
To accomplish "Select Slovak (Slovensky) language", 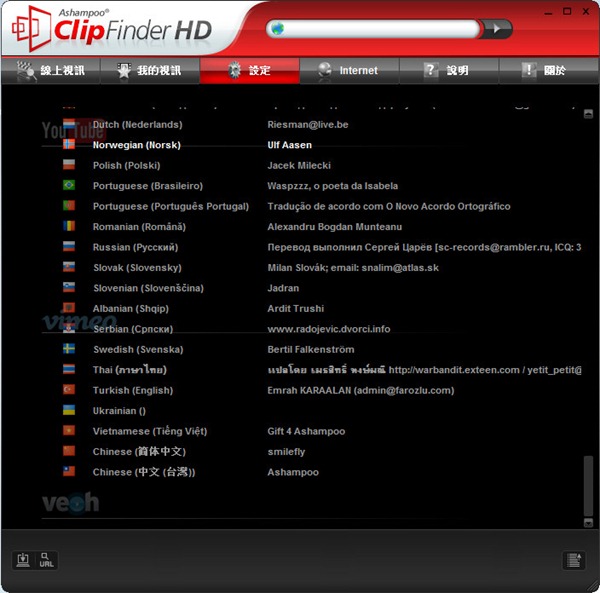I will tap(137, 268).
